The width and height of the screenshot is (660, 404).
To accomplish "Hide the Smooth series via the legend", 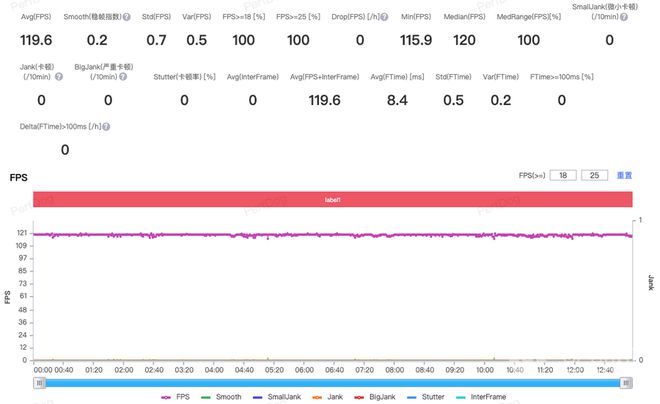I will point(221,396).
